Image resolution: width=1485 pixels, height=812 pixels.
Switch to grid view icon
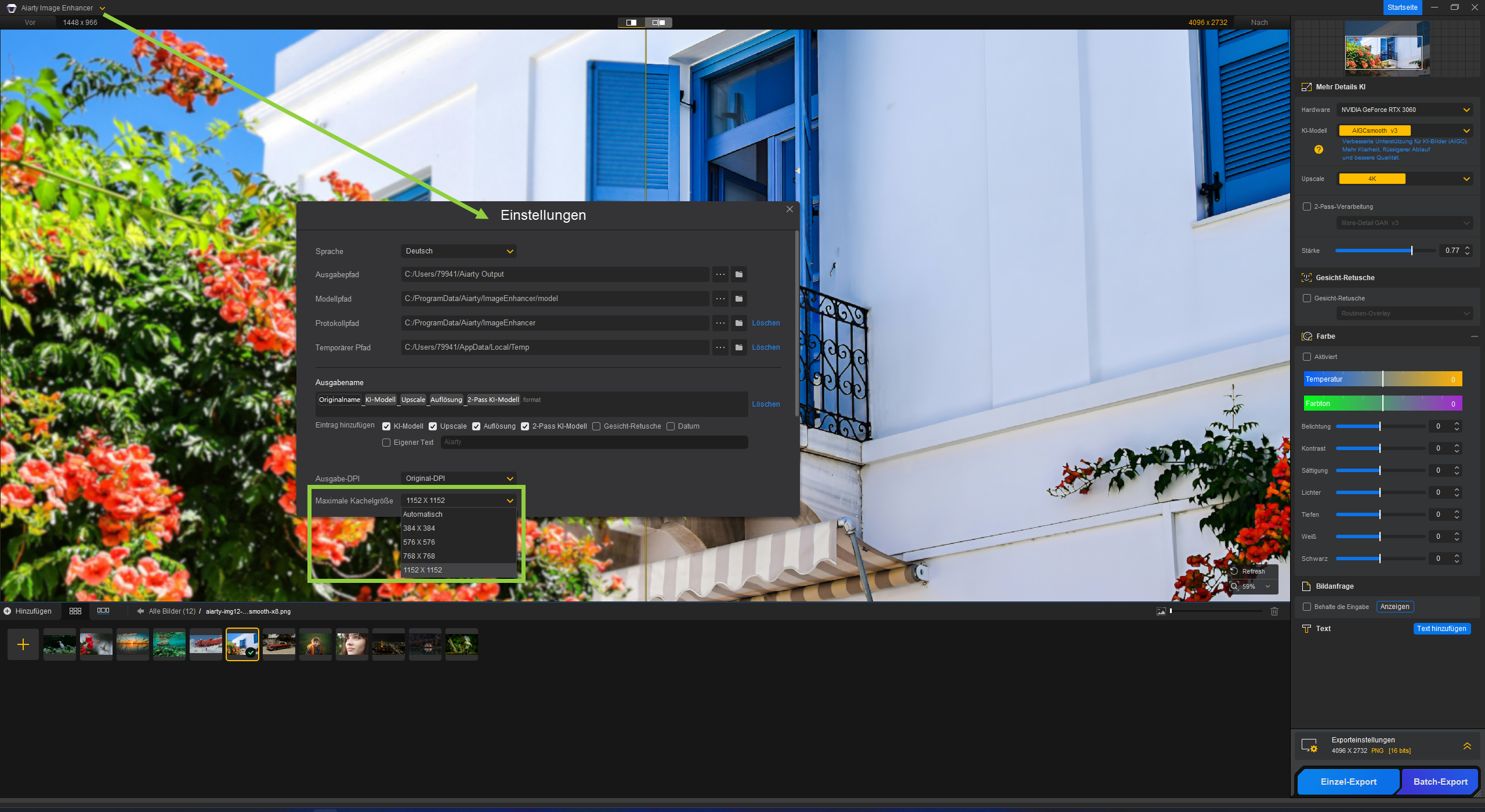[x=75, y=611]
